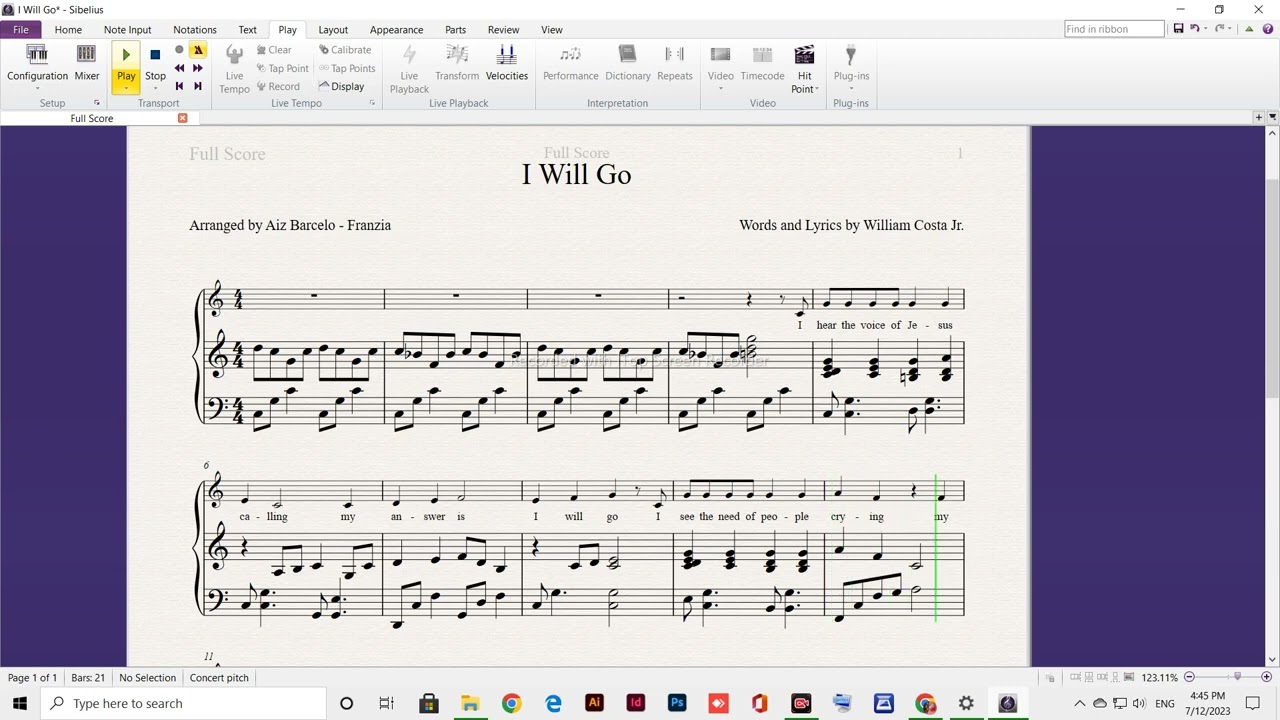1280x720 pixels.
Task: Open the File menu tab
Action: pyautogui.click(x=20, y=29)
